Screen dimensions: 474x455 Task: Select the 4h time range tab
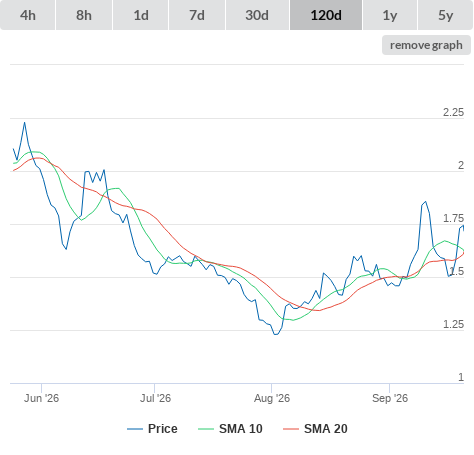(28, 15)
